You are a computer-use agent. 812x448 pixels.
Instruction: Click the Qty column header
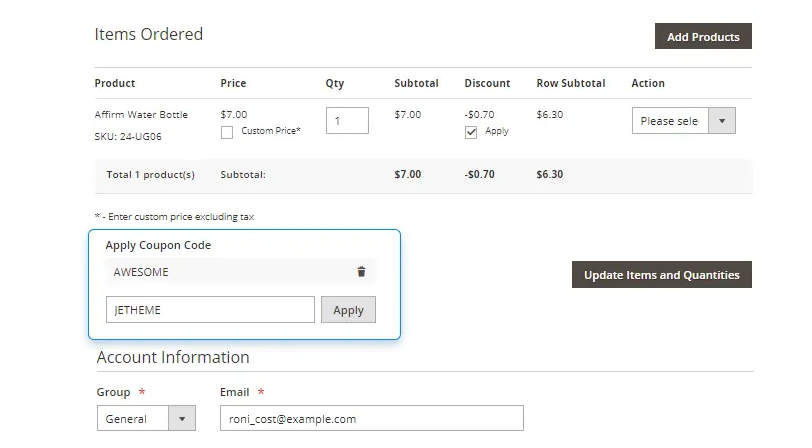(x=335, y=83)
